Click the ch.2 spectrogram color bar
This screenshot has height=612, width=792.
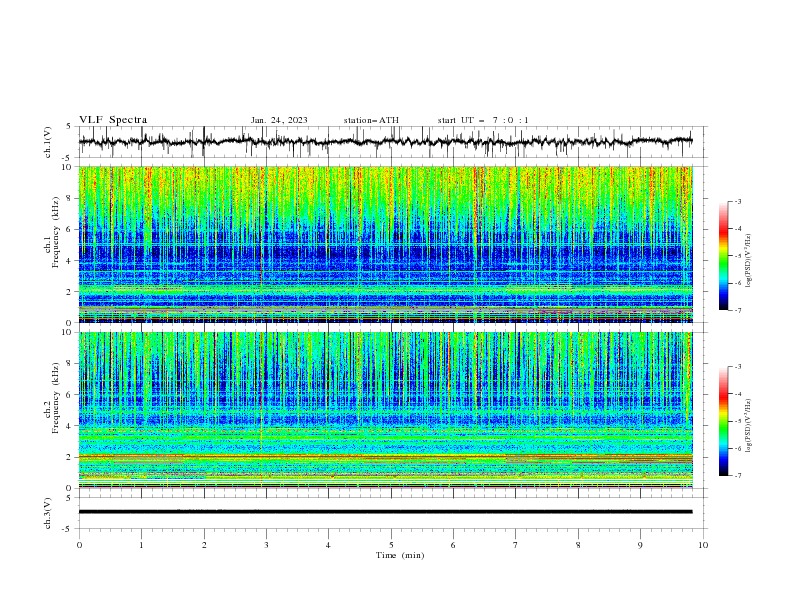(x=723, y=421)
